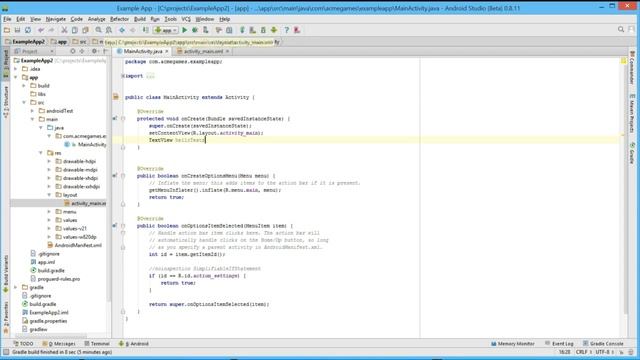Select the activity_main.xml tree file
The height and width of the screenshot is (360, 640).
[x=85, y=203]
